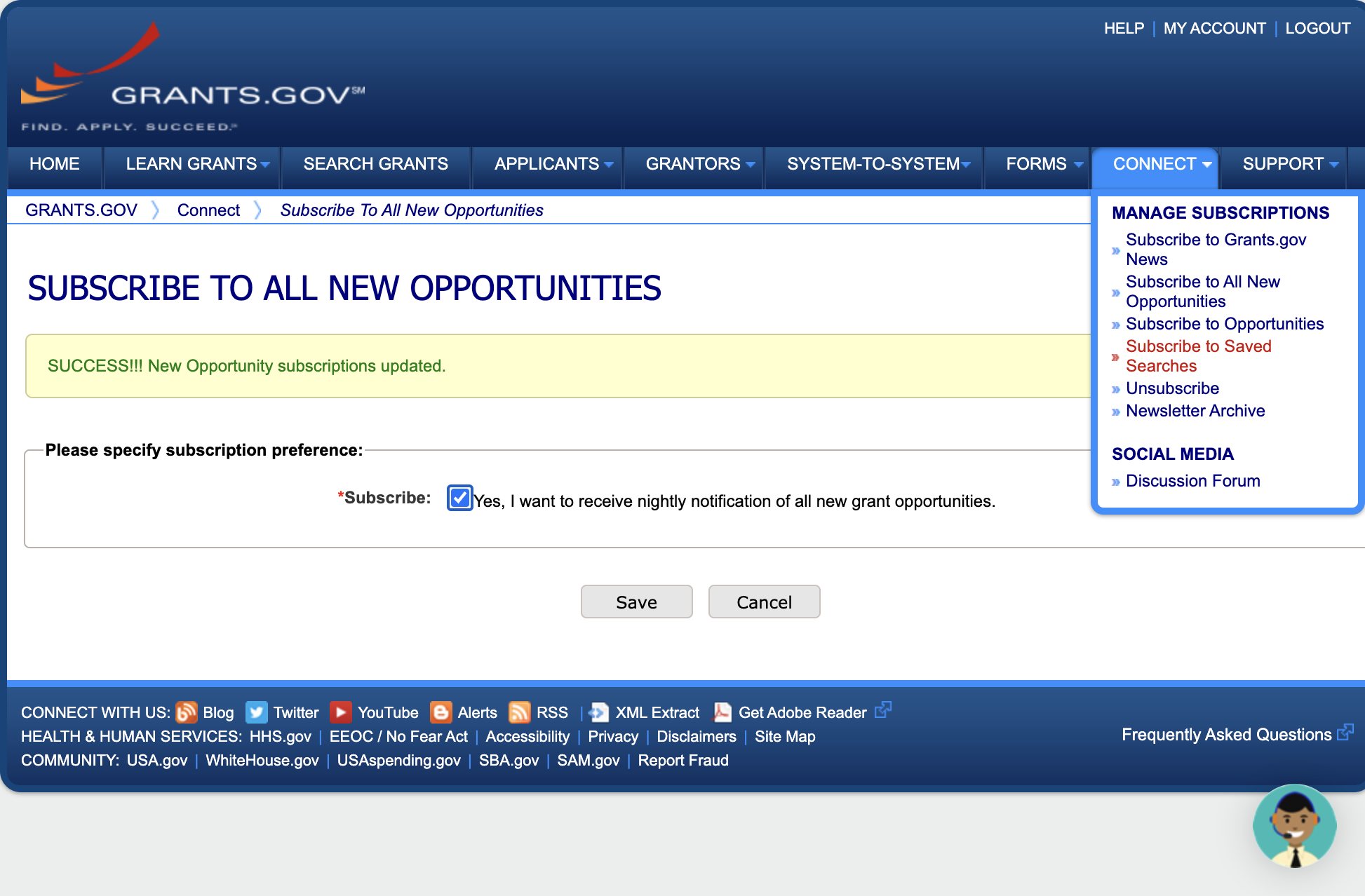Click the Adobe Reader PDF icon
Image resolution: width=1365 pixels, height=896 pixels.
(x=722, y=712)
